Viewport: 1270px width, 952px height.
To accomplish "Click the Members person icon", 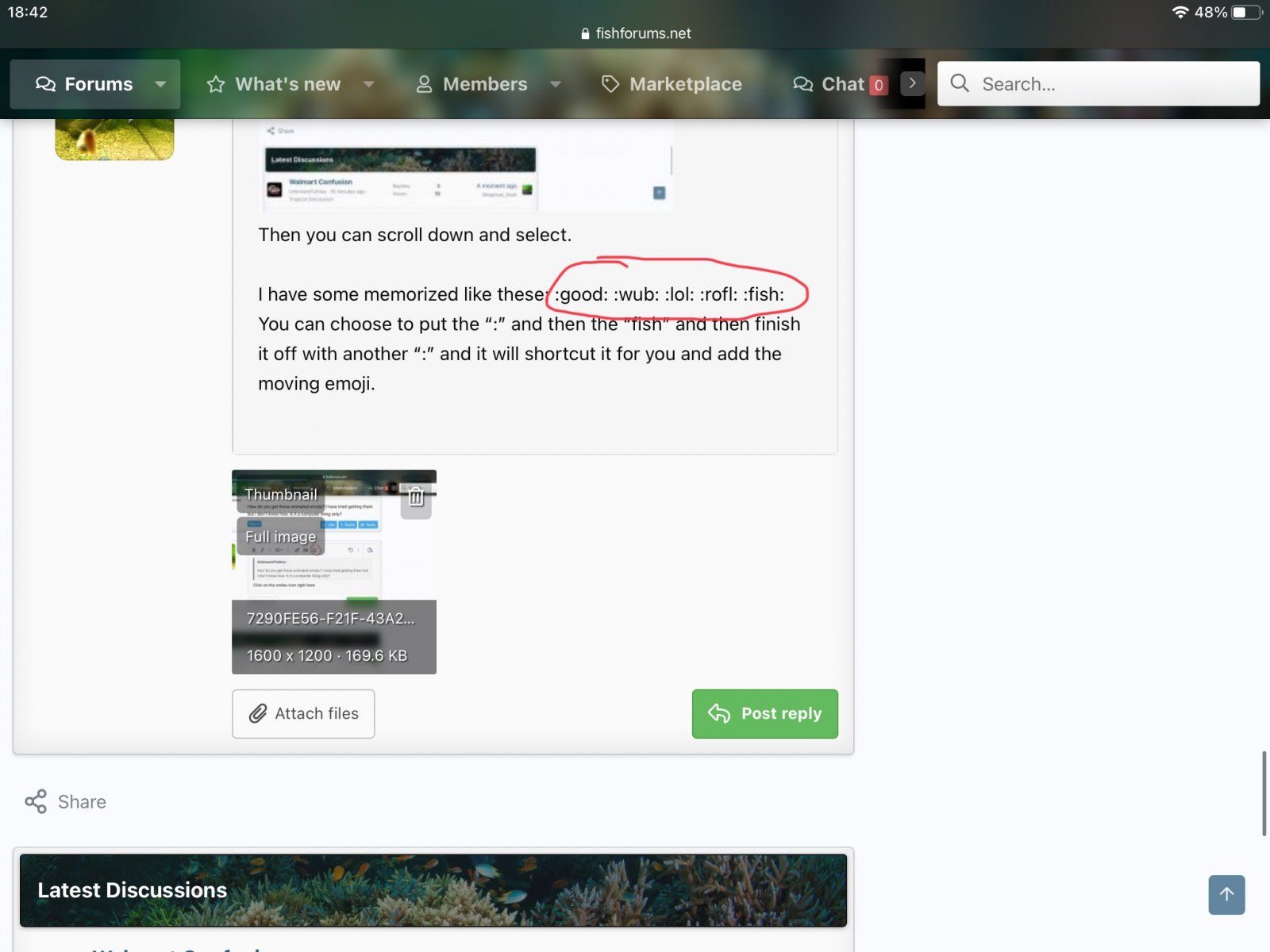I will tap(424, 84).
